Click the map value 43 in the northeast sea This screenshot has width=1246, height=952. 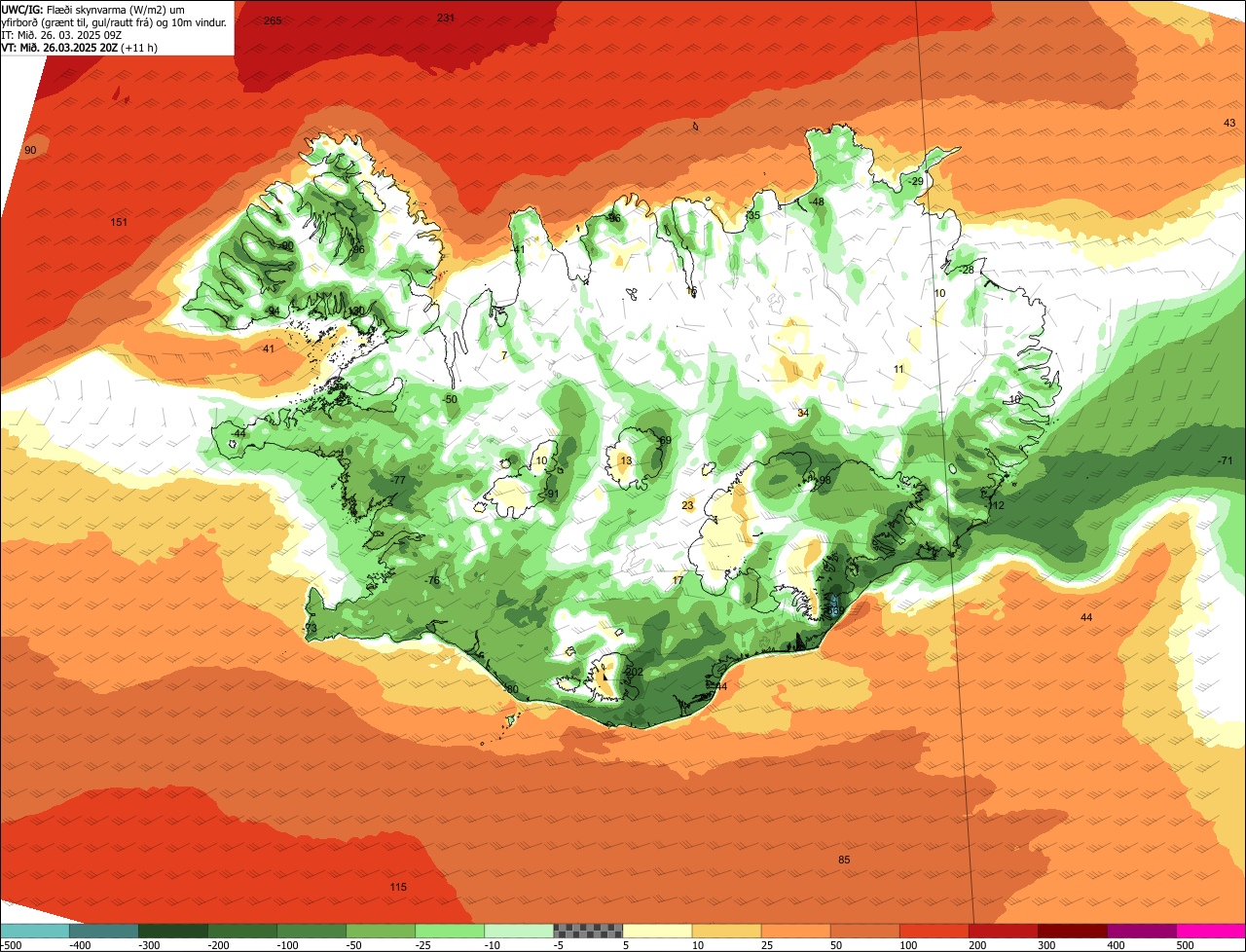point(1228,123)
